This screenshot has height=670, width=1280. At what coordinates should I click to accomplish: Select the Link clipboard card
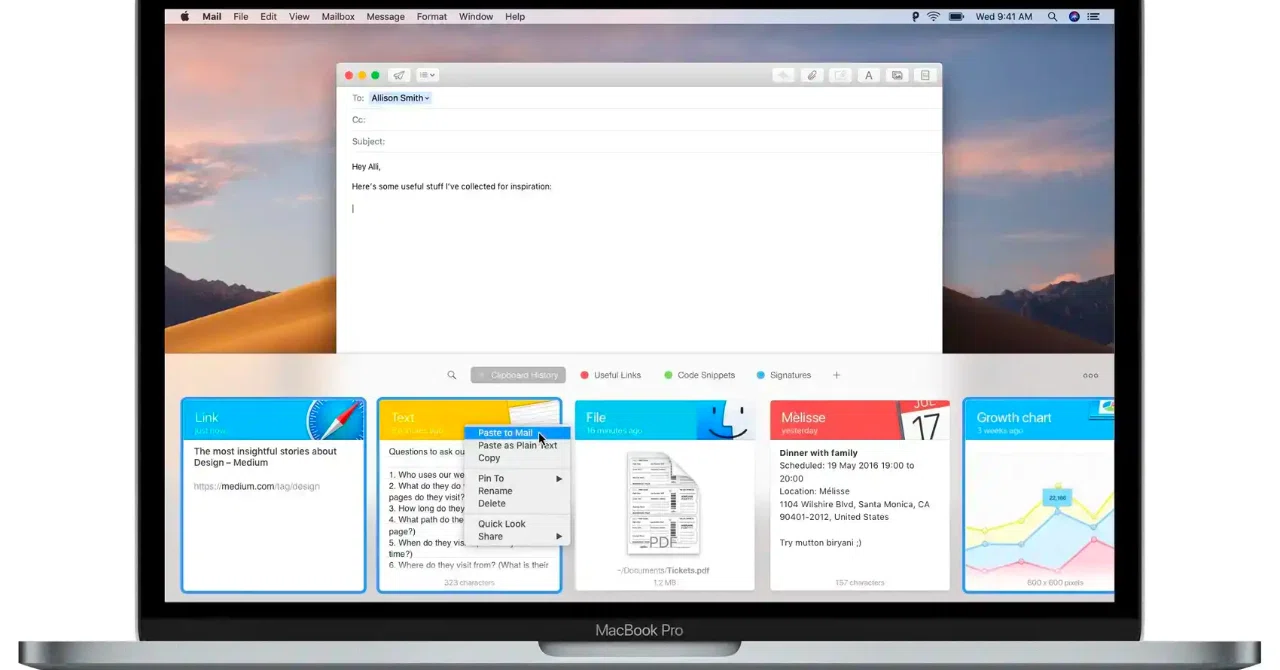273,495
